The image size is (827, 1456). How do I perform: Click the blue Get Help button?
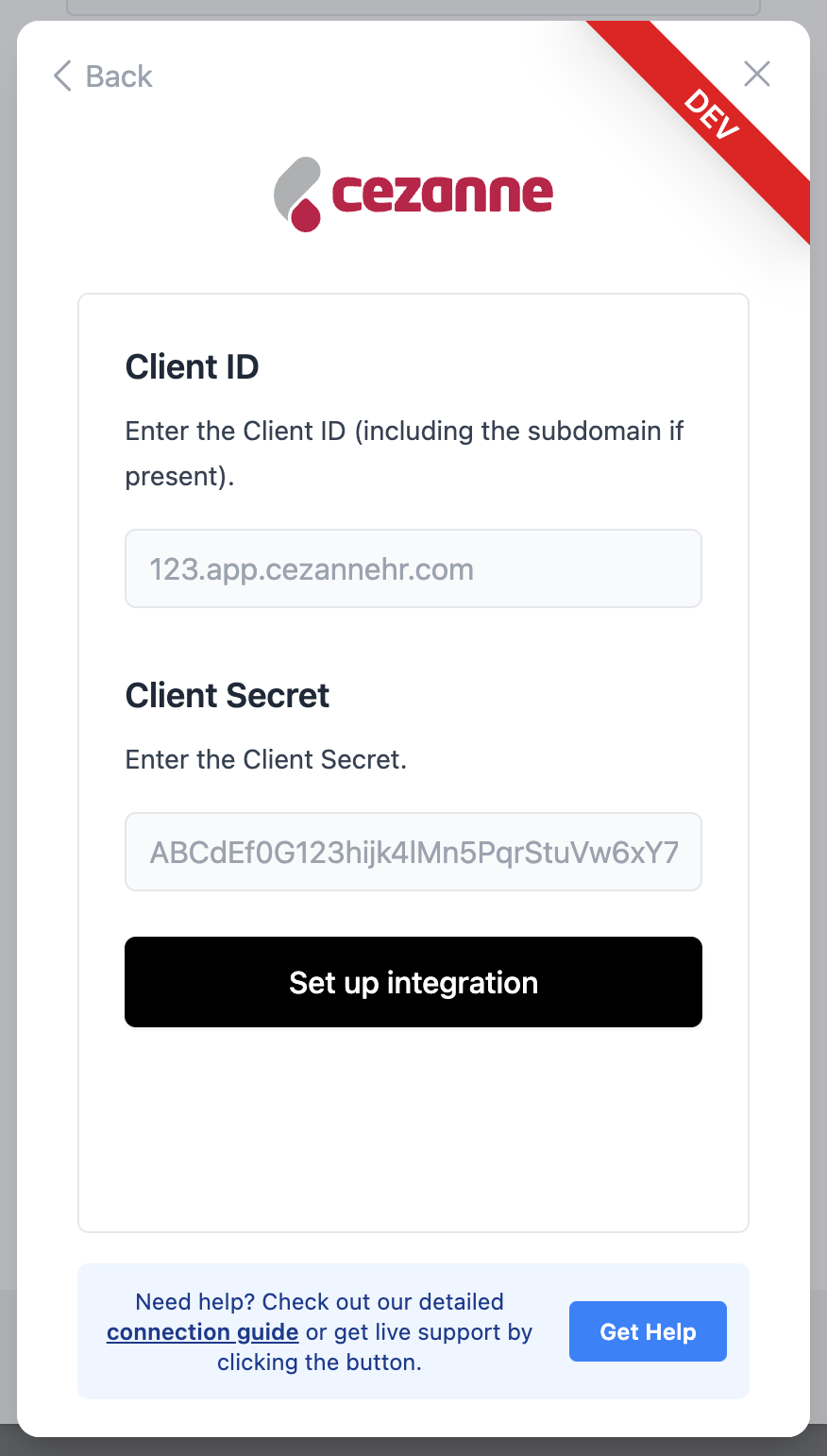click(648, 1331)
